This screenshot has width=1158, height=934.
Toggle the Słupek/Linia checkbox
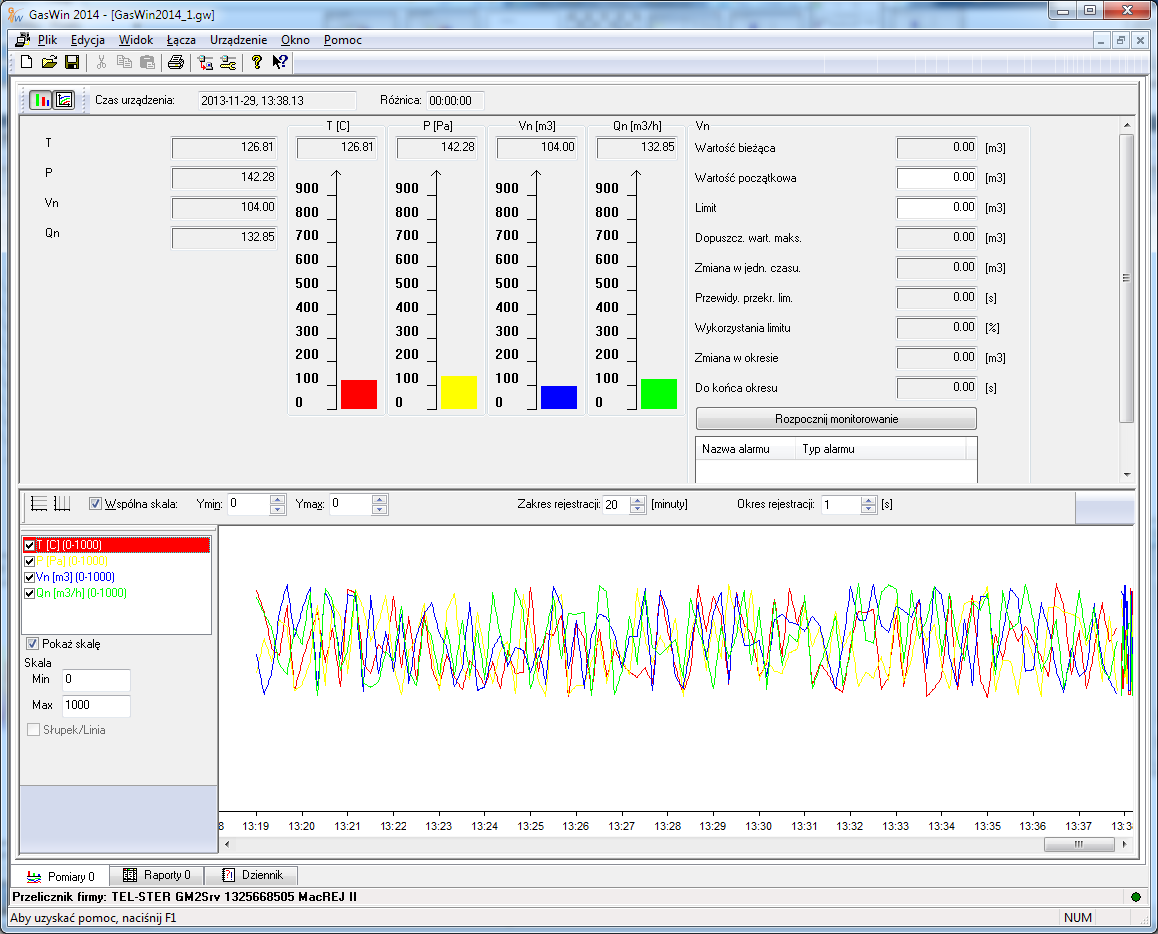tap(33, 729)
